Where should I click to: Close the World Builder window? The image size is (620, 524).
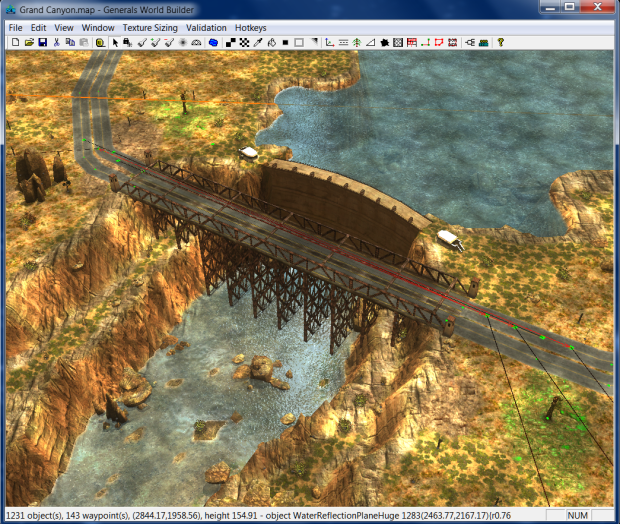[x=597, y=7]
